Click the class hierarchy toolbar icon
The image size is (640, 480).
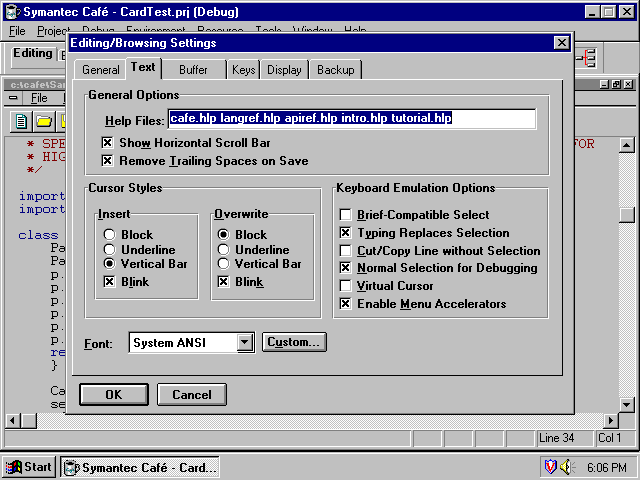pyautogui.click(x=587, y=58)
